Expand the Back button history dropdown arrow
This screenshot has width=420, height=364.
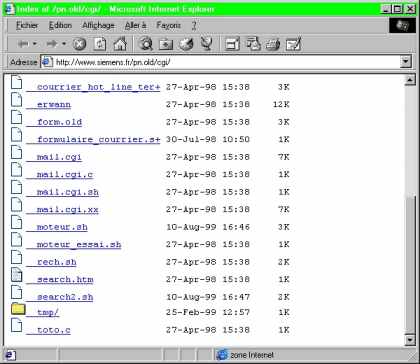pyautogui.click(x=35, y=44)
